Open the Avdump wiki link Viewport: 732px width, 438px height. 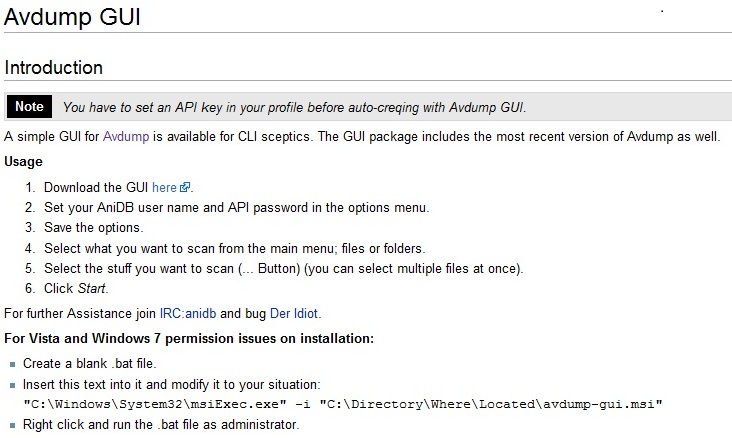126,137
